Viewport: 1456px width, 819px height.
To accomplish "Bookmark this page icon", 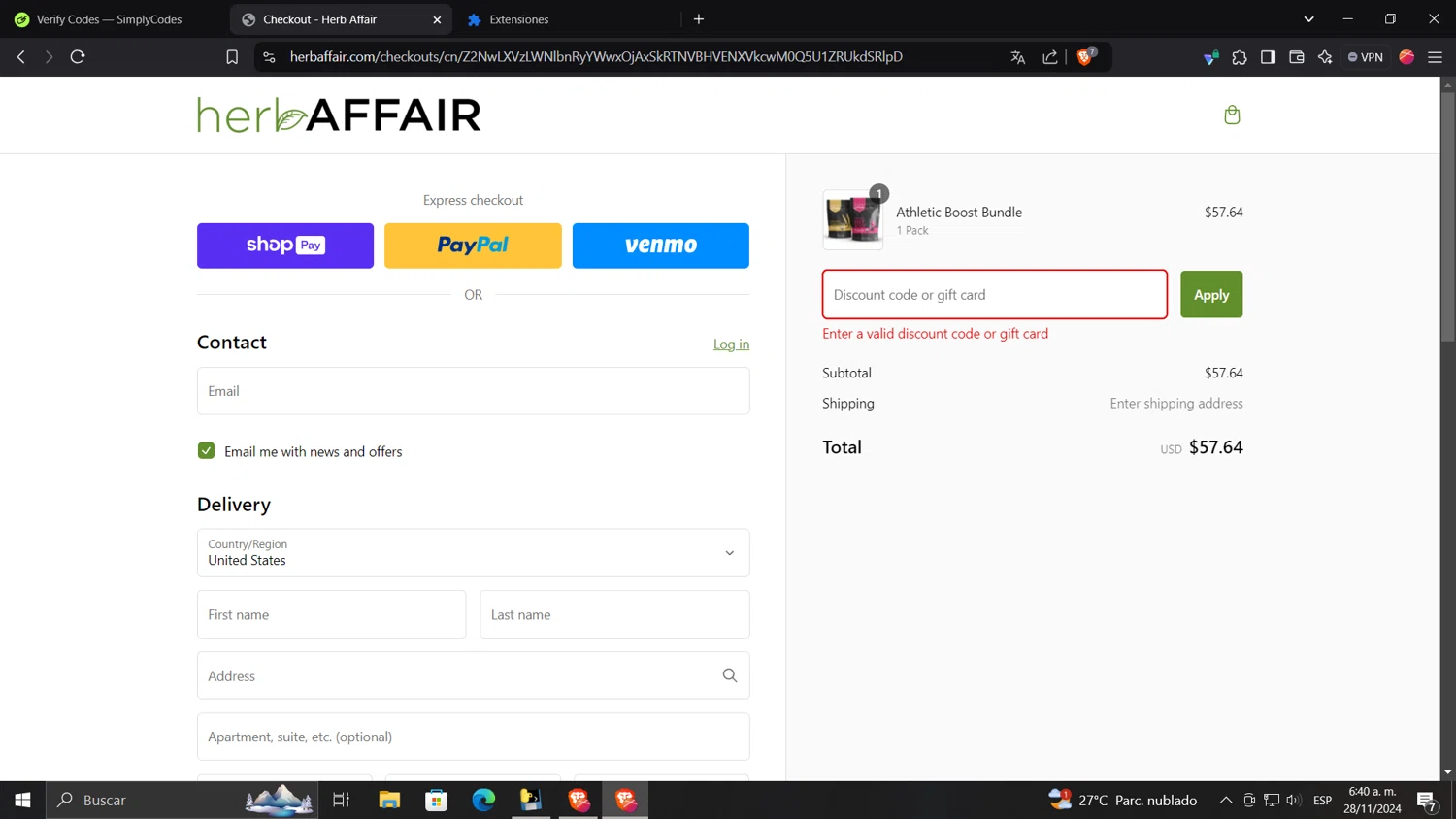I will 232,57.
